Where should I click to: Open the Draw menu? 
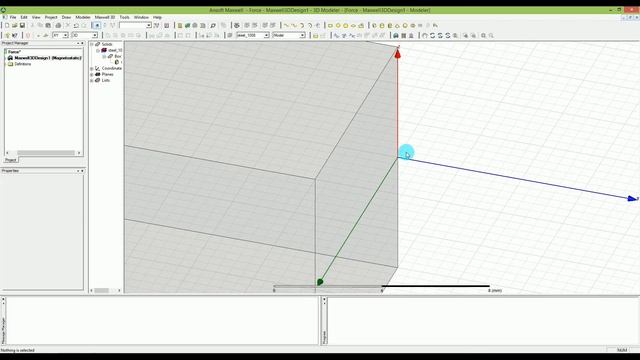click(x=66, y=18)
